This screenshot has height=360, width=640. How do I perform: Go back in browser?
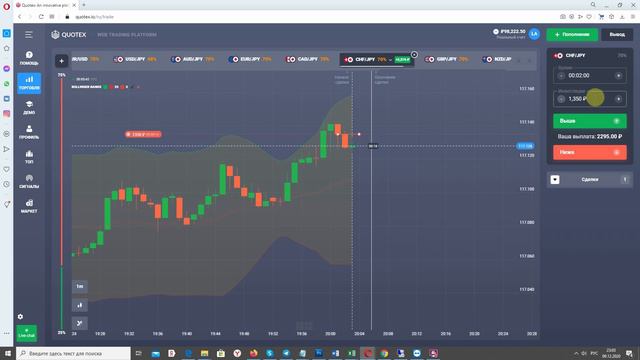click(x=19, y=17)
